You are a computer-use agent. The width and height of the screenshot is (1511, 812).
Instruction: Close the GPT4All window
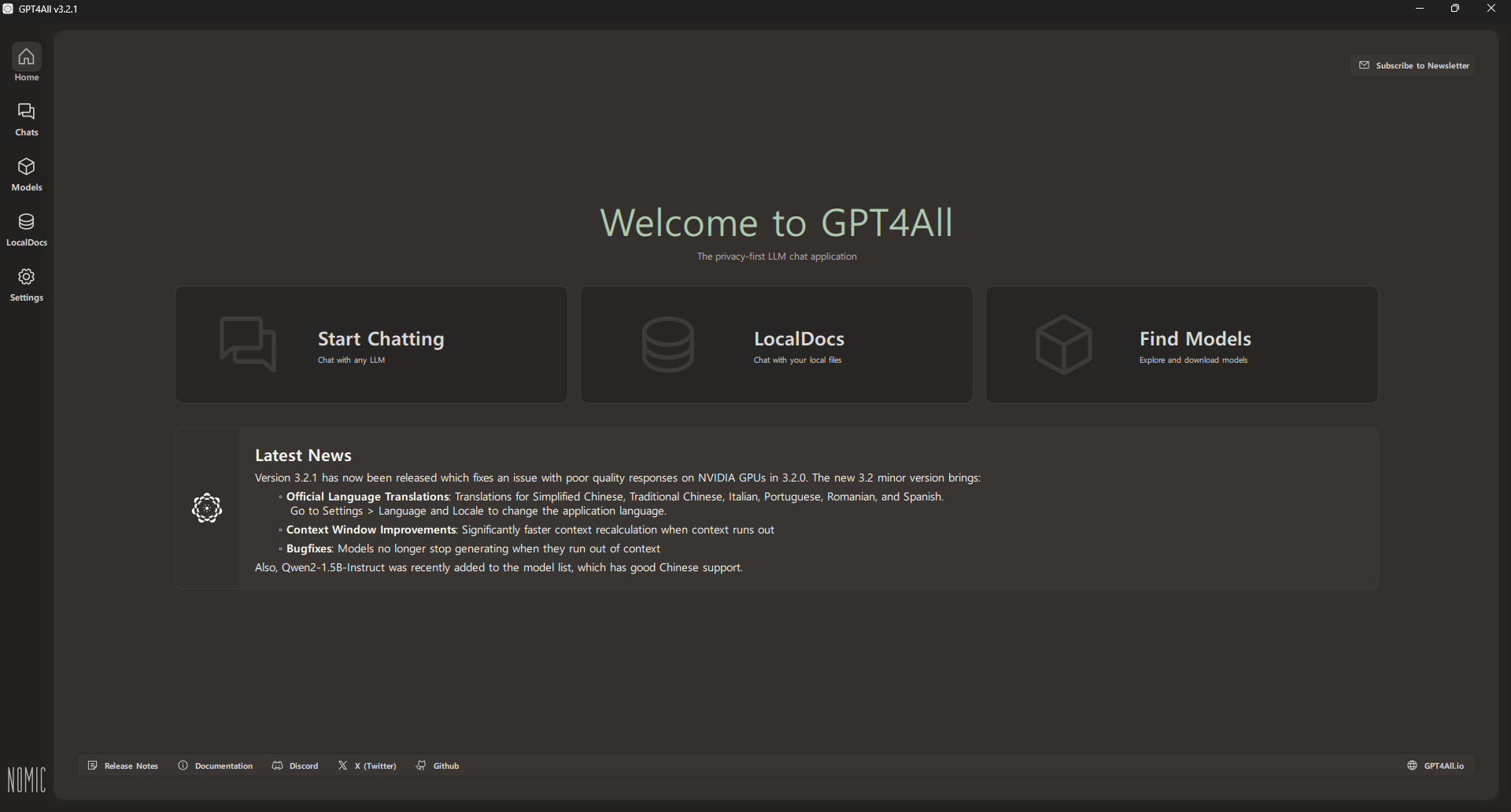1491,9
